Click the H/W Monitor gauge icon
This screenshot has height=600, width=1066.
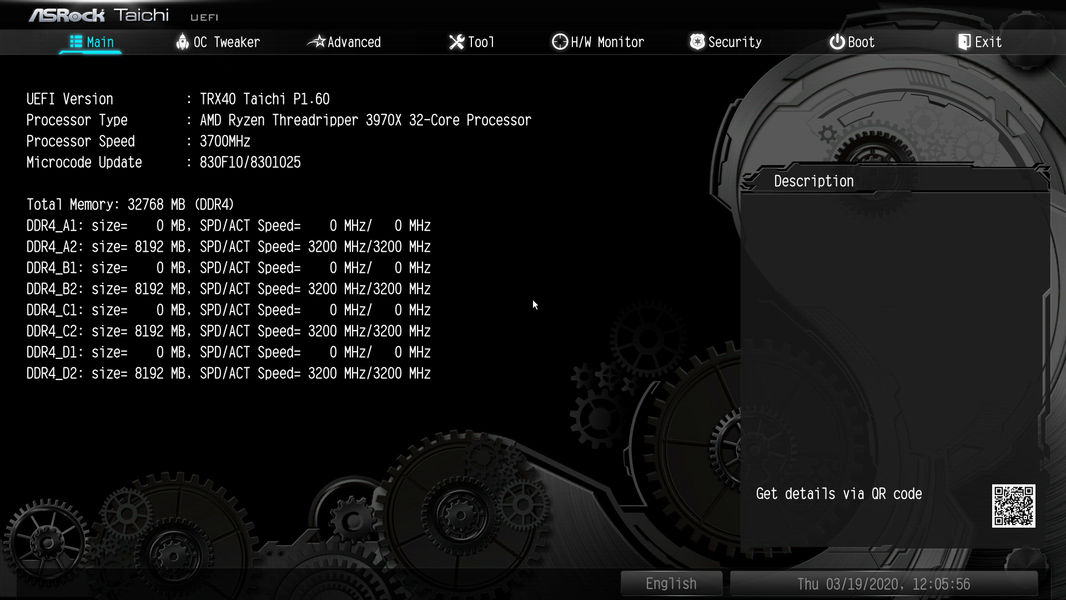(x=560, y=42)
